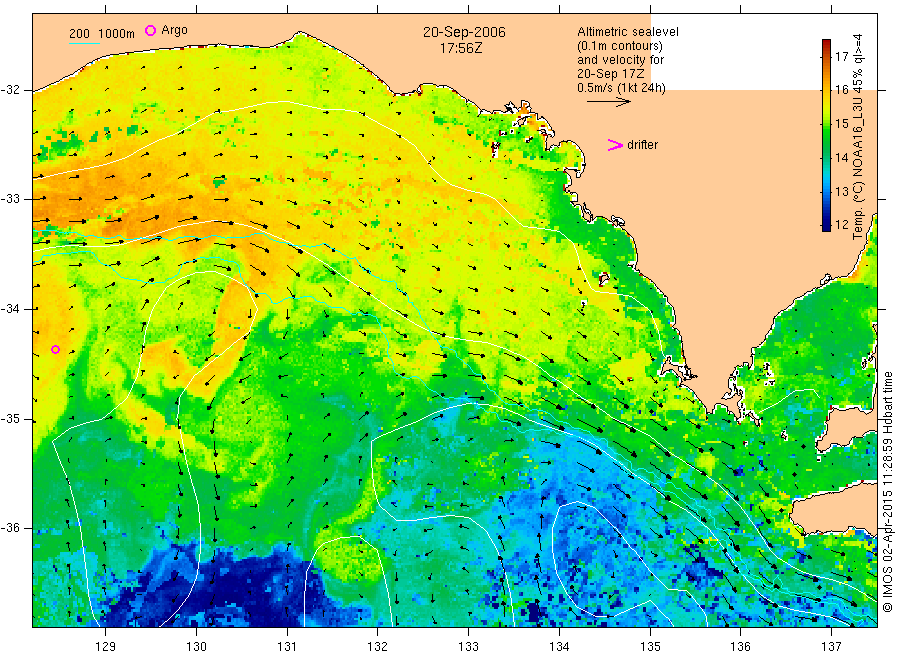
Task: Click the date "20-Sep-2006"
Action: point(464,32)
